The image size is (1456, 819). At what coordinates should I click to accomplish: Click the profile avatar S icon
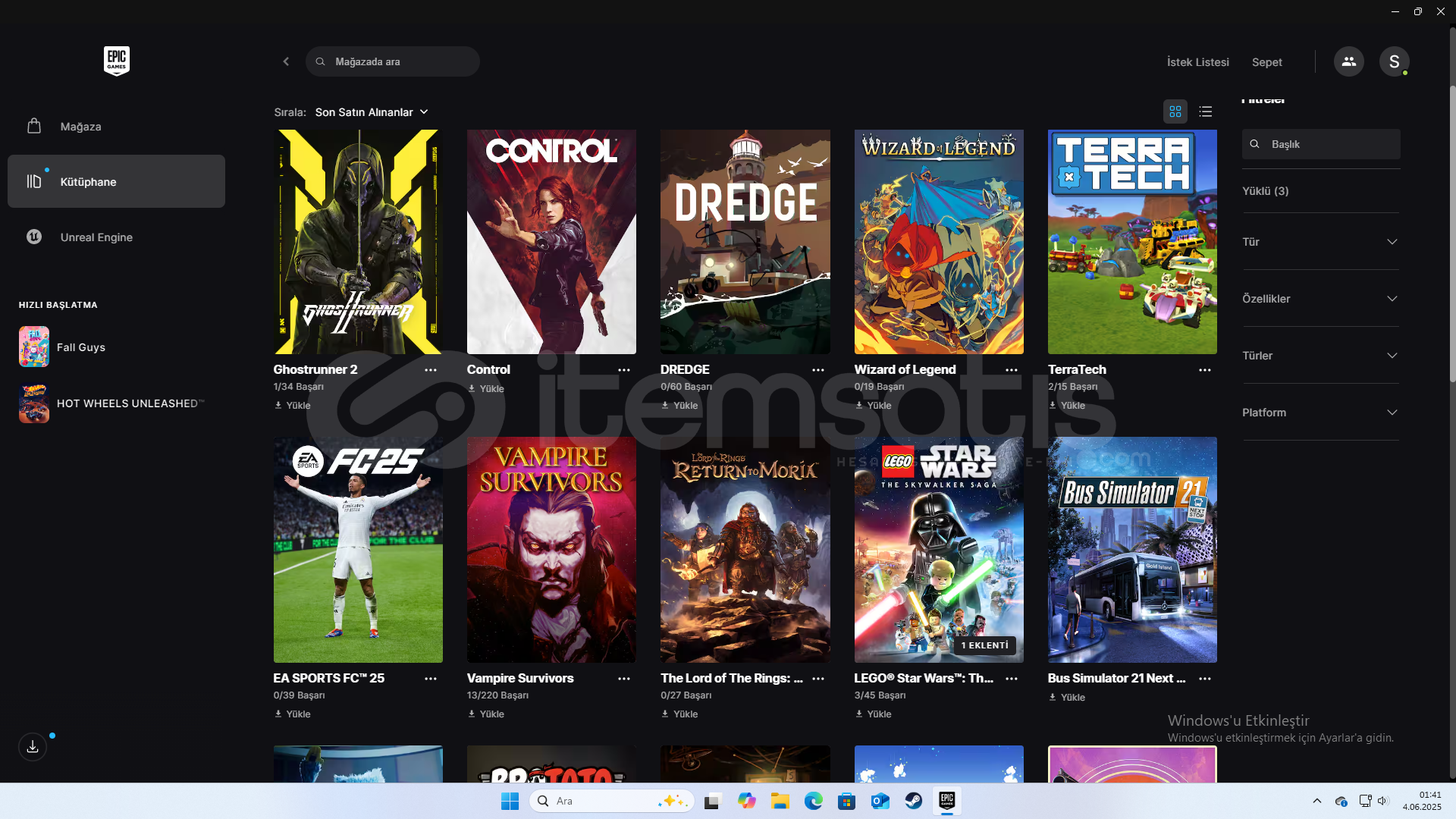(1394, 61)
